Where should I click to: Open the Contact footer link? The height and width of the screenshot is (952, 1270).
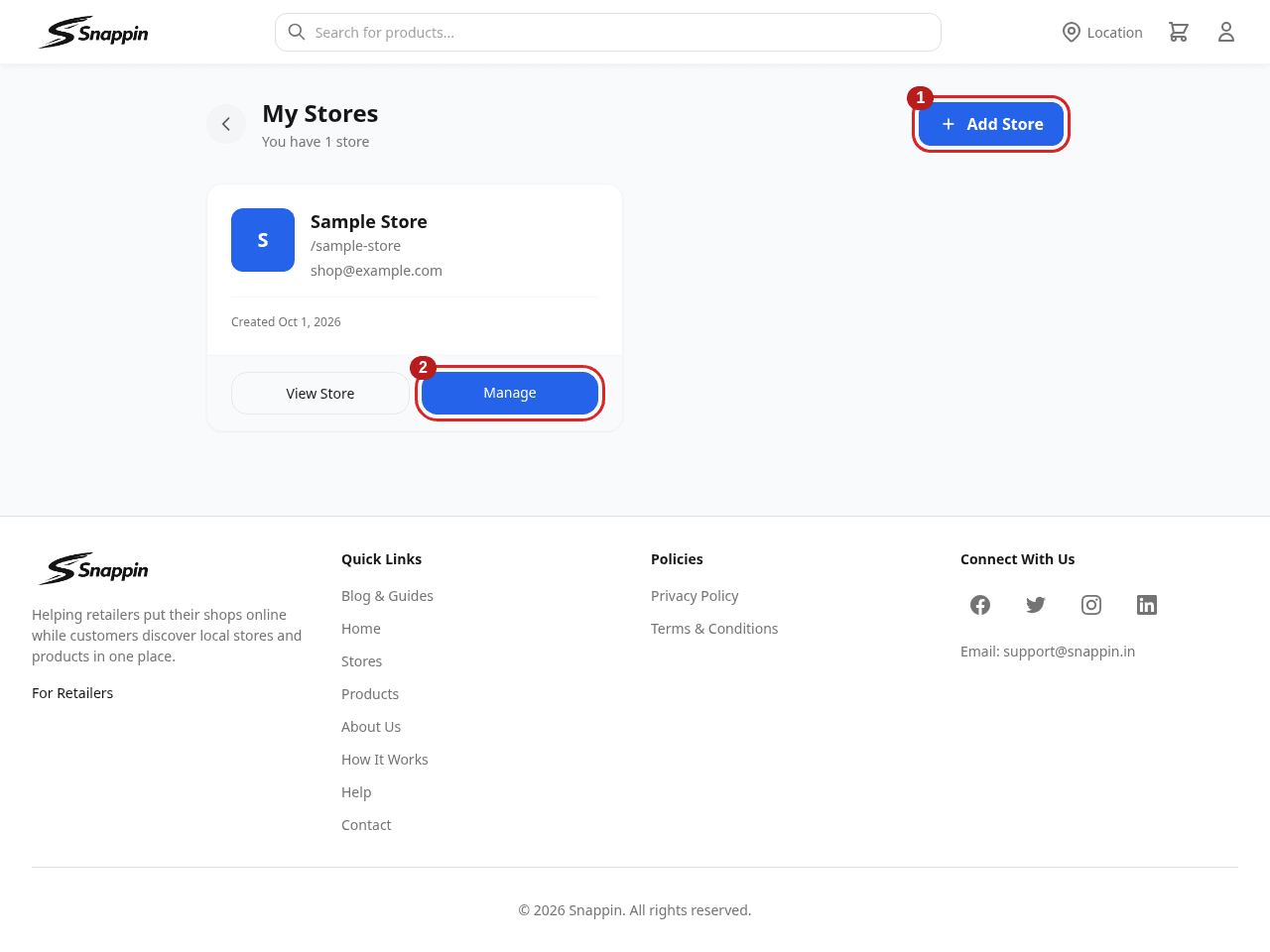(x=366, y=825)
